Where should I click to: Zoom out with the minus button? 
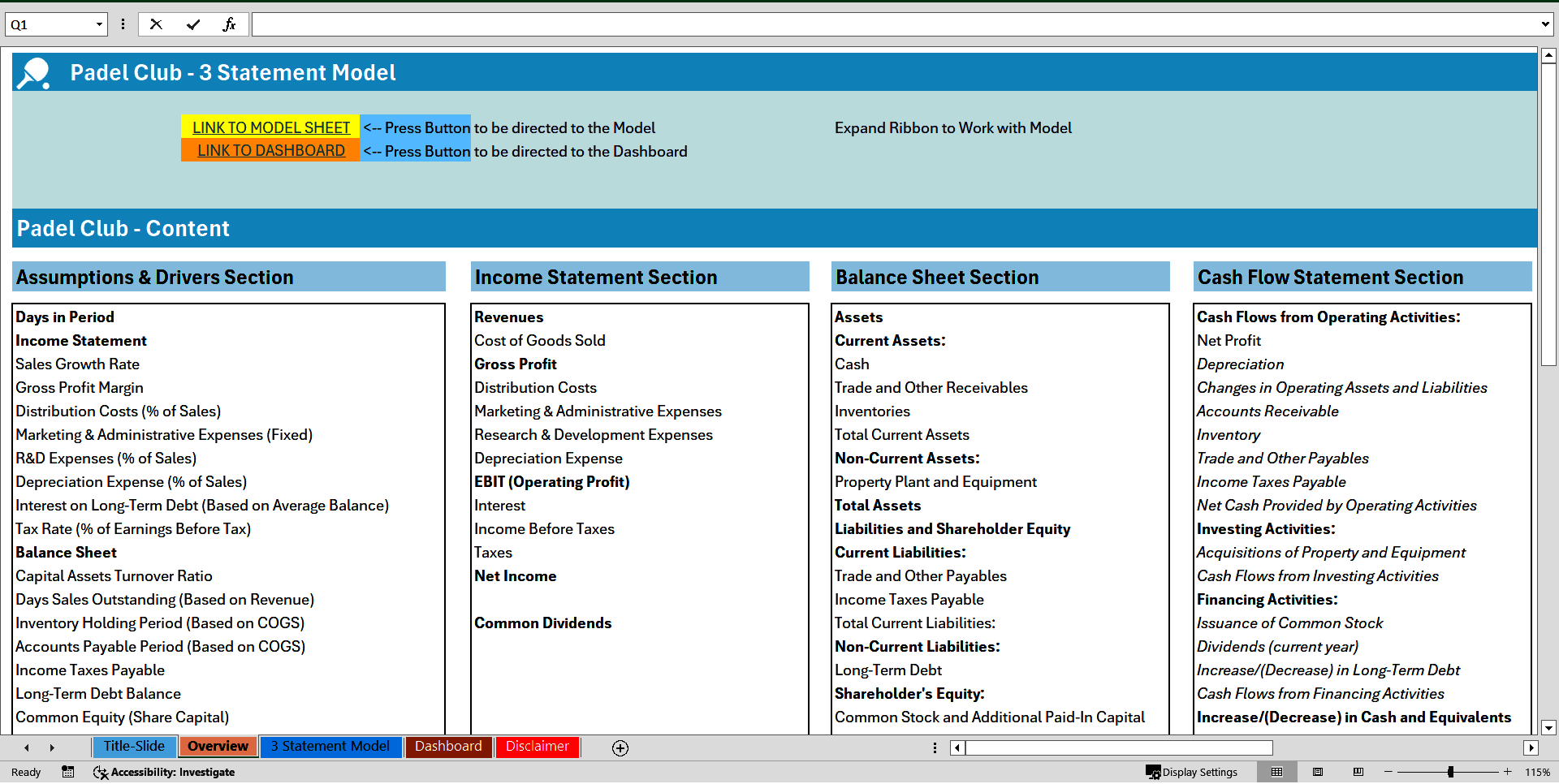[x=1388, y=772]
